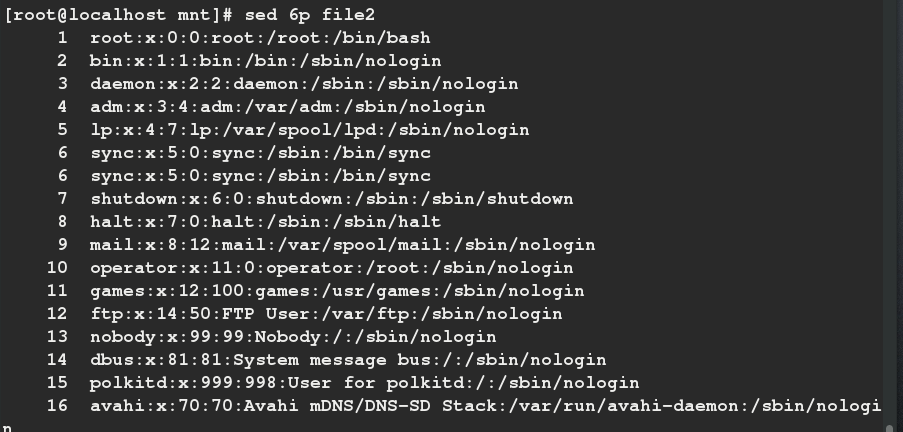The width and height of the screenshot is (903, 432).
Task: Click the line number 10 in the output
Action: point(57,268)
